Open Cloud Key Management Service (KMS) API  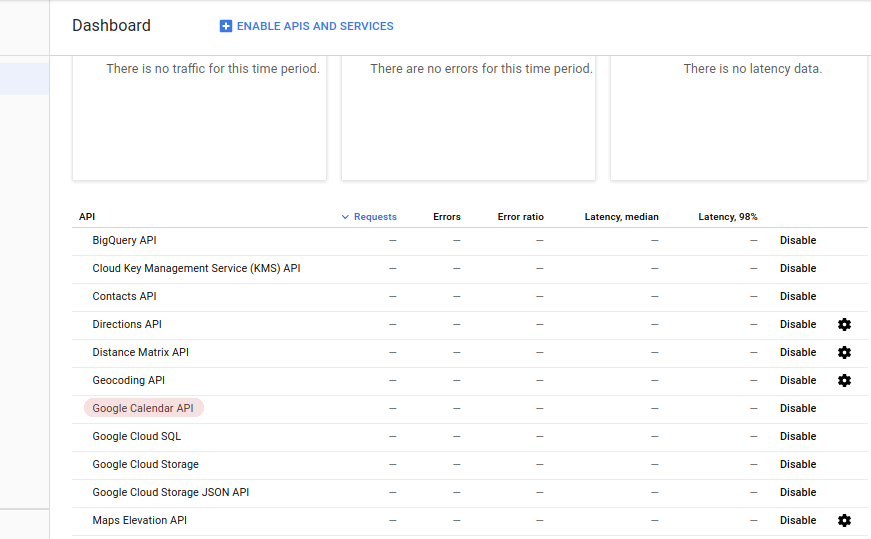click(196, 268)
